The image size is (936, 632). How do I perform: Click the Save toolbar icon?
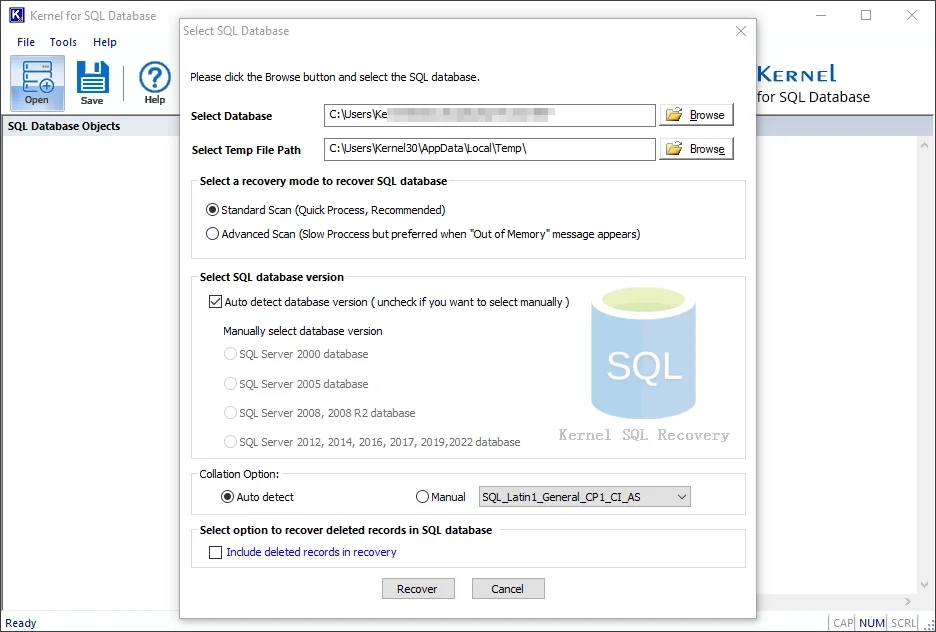point(92,83)
